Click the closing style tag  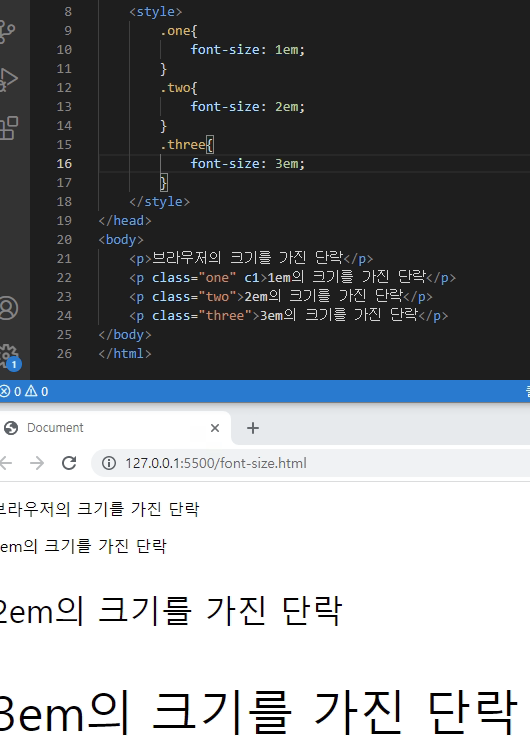[x=160, y=202]
